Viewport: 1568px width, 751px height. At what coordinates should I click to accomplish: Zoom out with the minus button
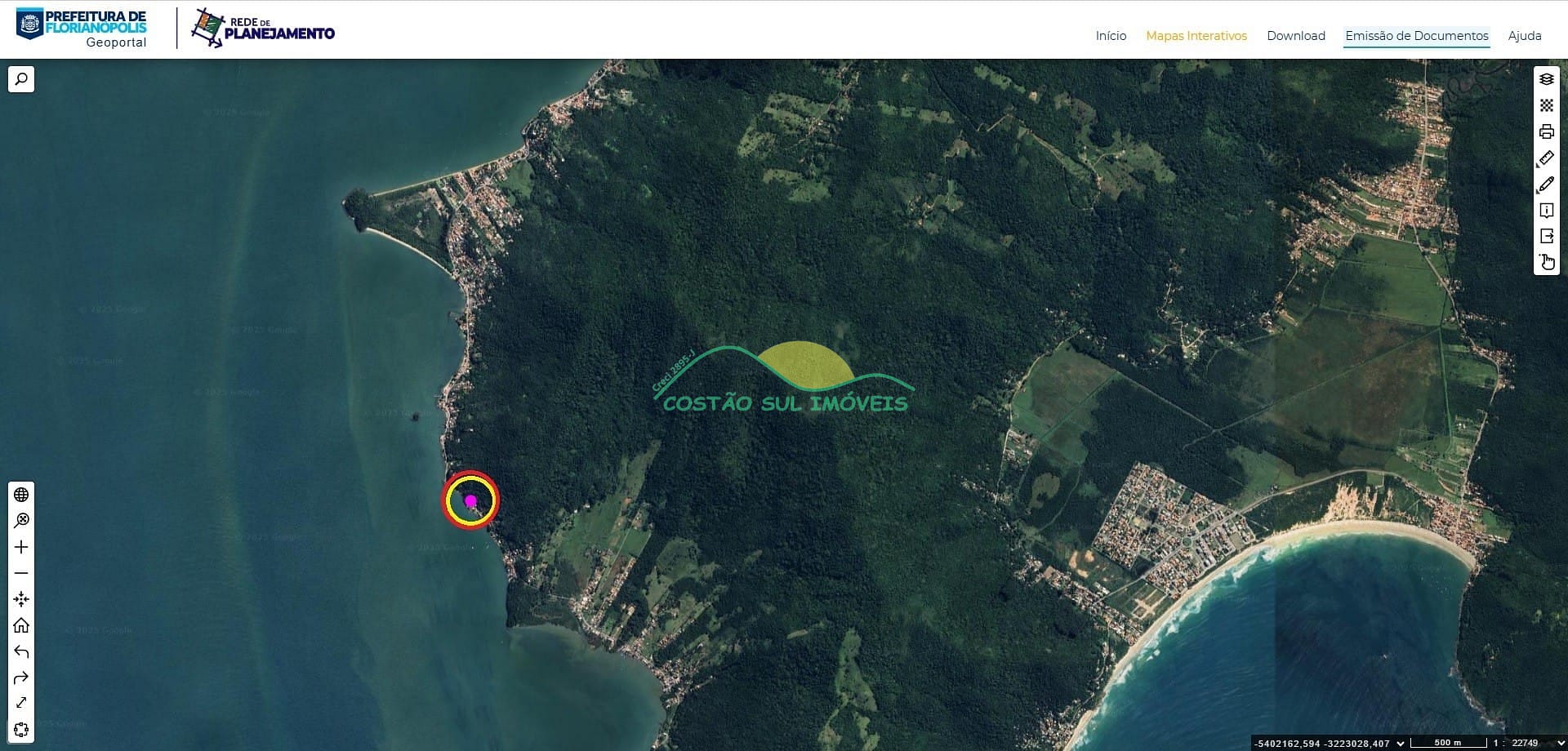click(21, 573)
